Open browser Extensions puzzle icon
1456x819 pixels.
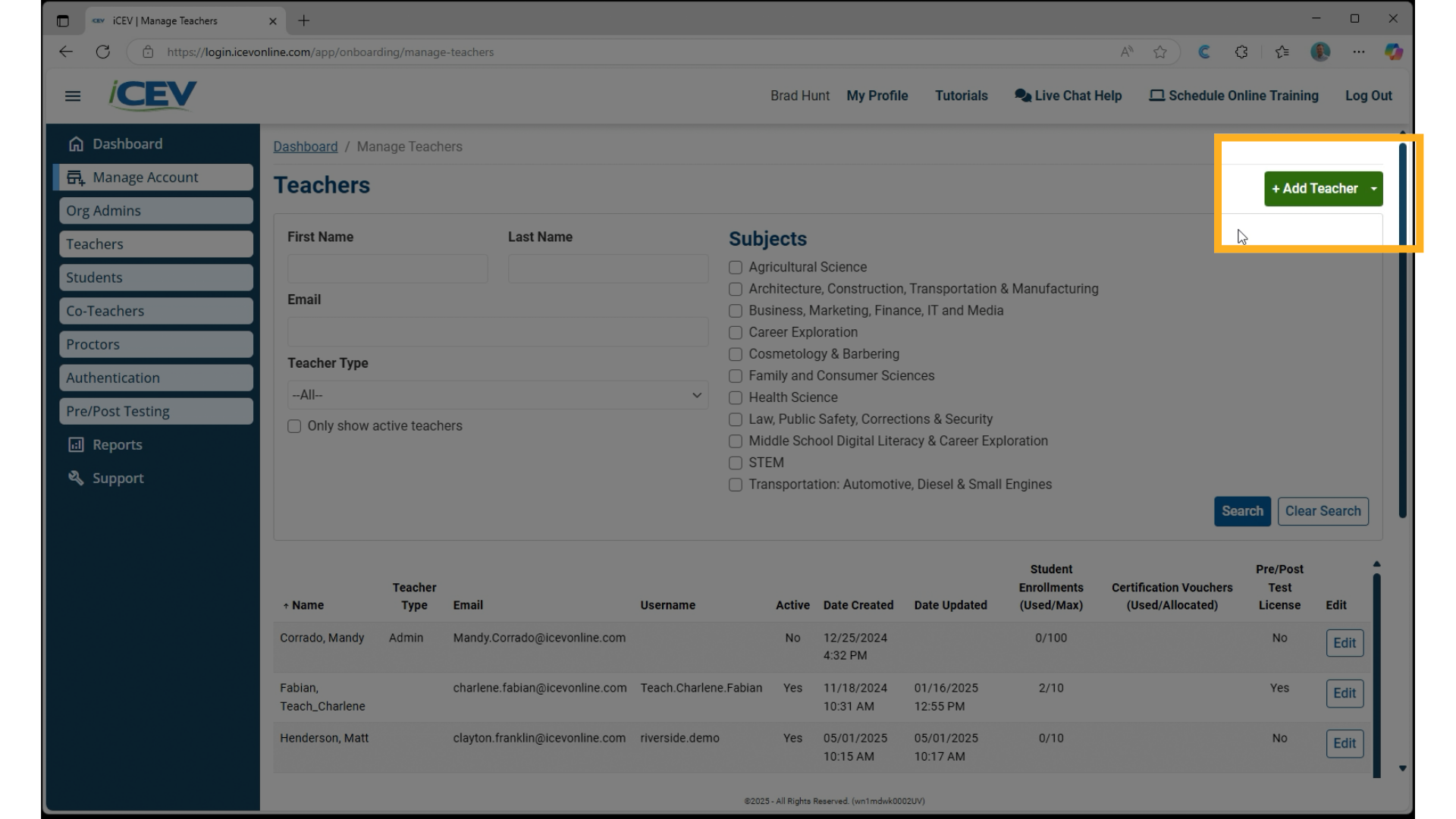pos(1241,52)
